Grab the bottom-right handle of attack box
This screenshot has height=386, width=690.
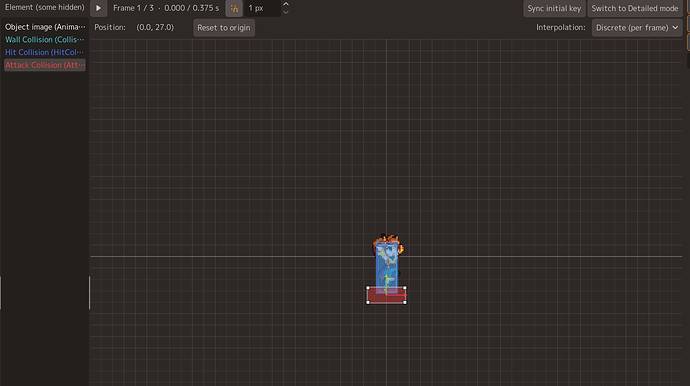point(405,302)
